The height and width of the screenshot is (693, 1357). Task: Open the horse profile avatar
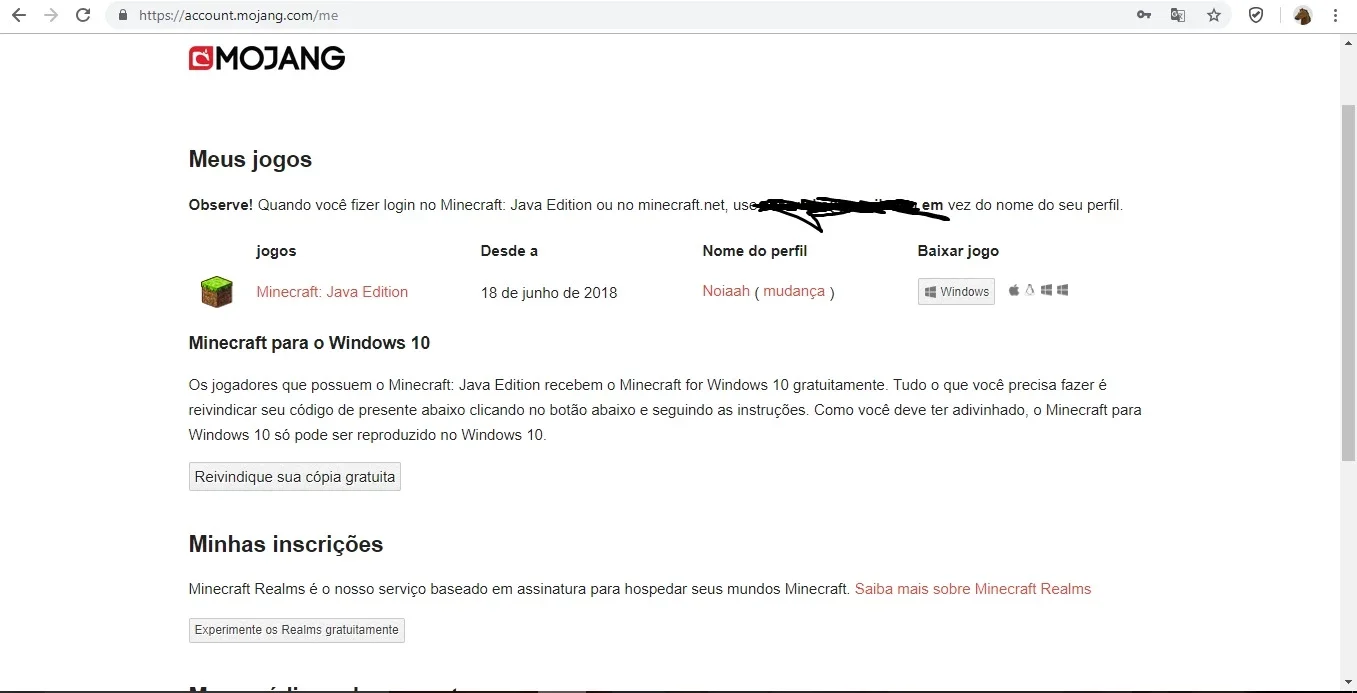[x=1302, y=15]
